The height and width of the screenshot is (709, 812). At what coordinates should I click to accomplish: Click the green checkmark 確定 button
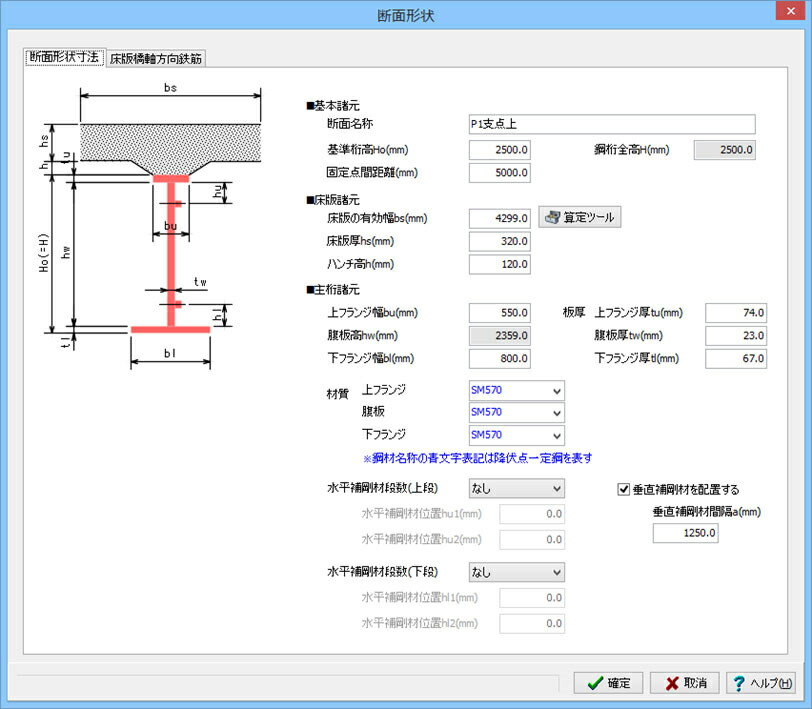click(x=608, y=683)
